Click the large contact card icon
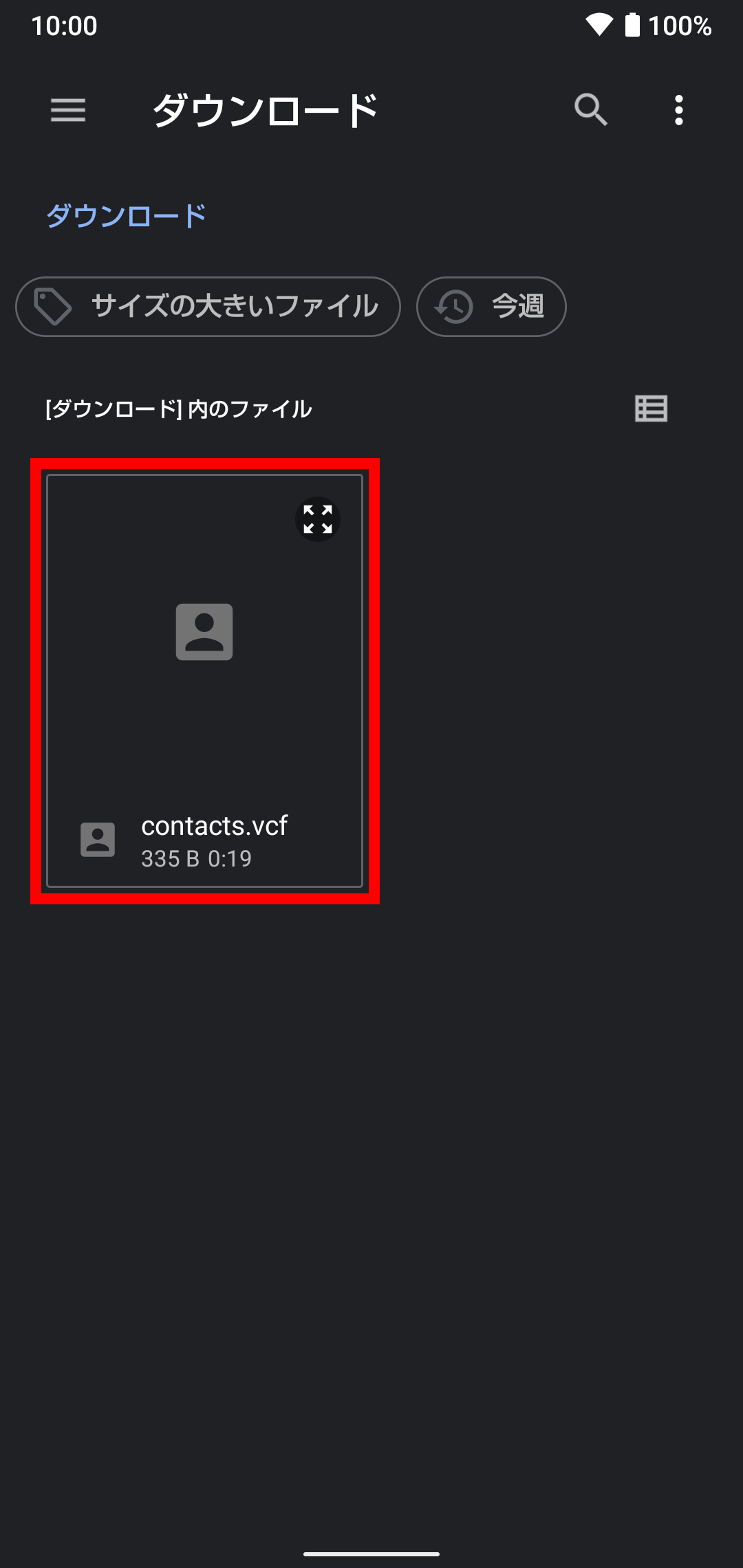 (204, 632)
